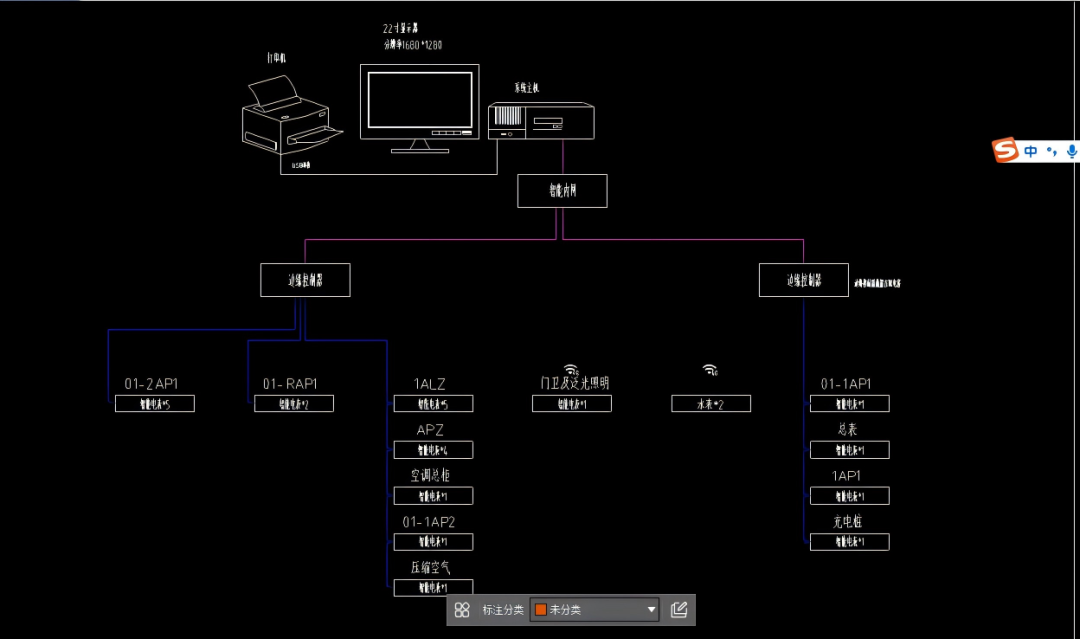Image resolution: width=1080 pixels, height=639 pixels.
Task: Select the 水表*2 box
Action: click(710, 403)
